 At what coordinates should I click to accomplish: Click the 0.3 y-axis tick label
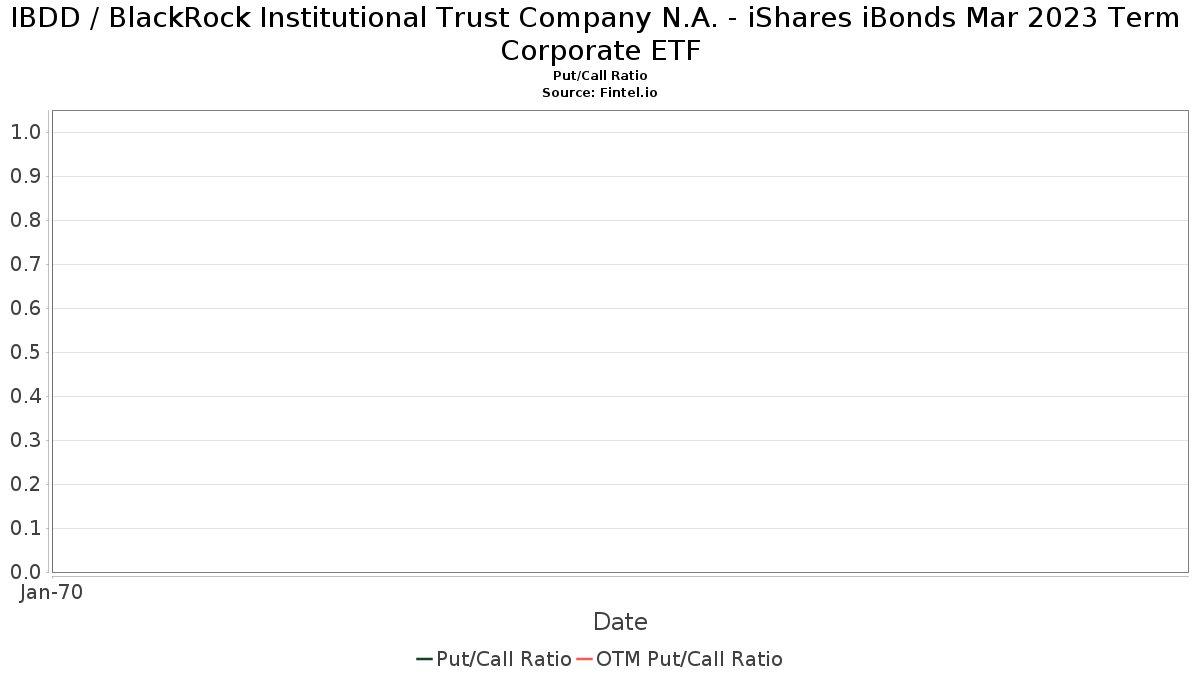point(25,440)
